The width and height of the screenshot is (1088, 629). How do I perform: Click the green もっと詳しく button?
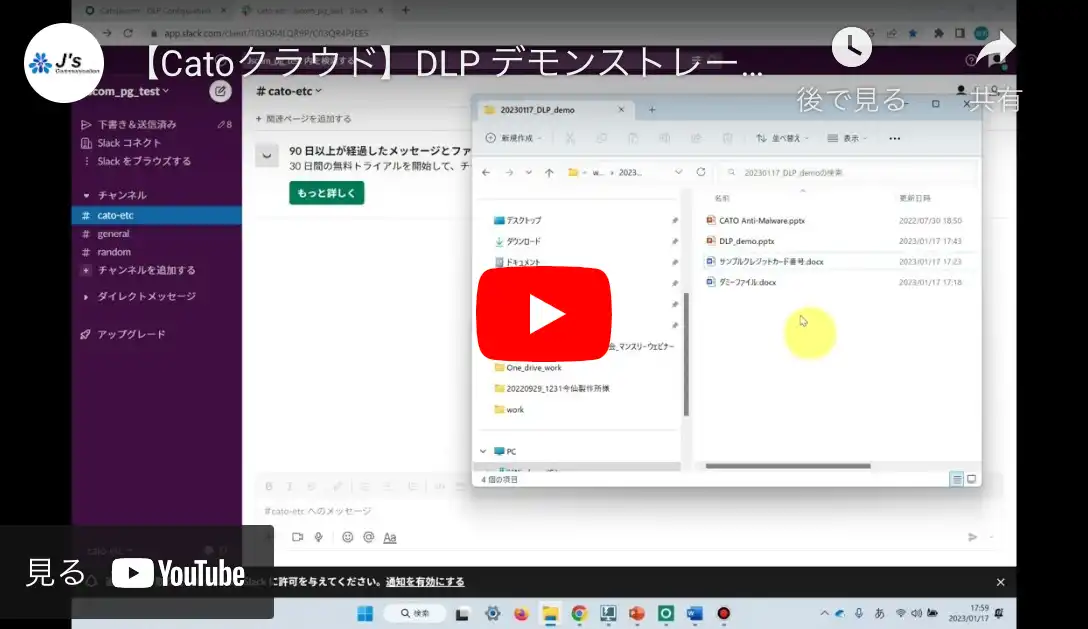pyautogui.click(x=327, y=193)
